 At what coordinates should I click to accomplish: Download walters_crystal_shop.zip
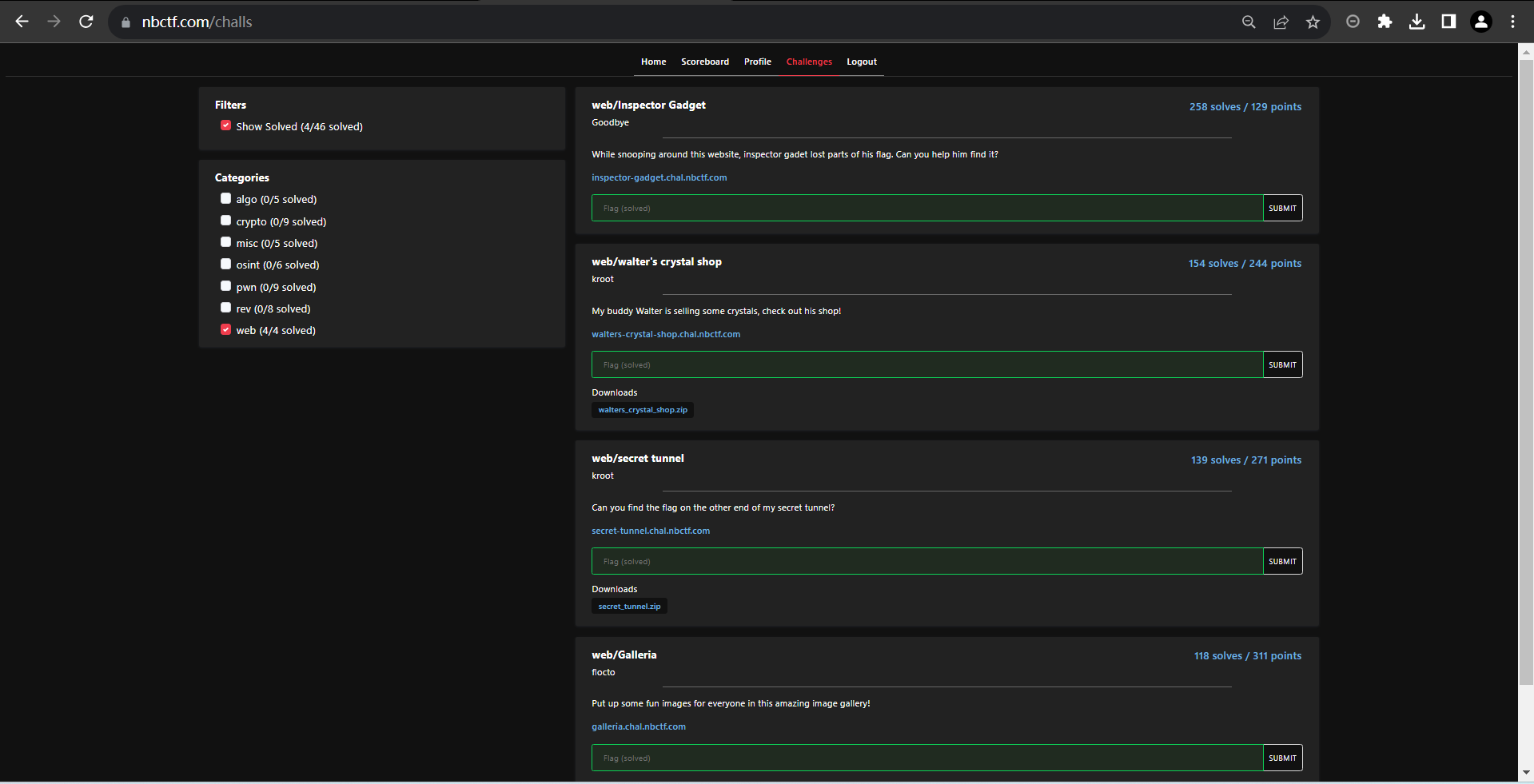point(643,410)
